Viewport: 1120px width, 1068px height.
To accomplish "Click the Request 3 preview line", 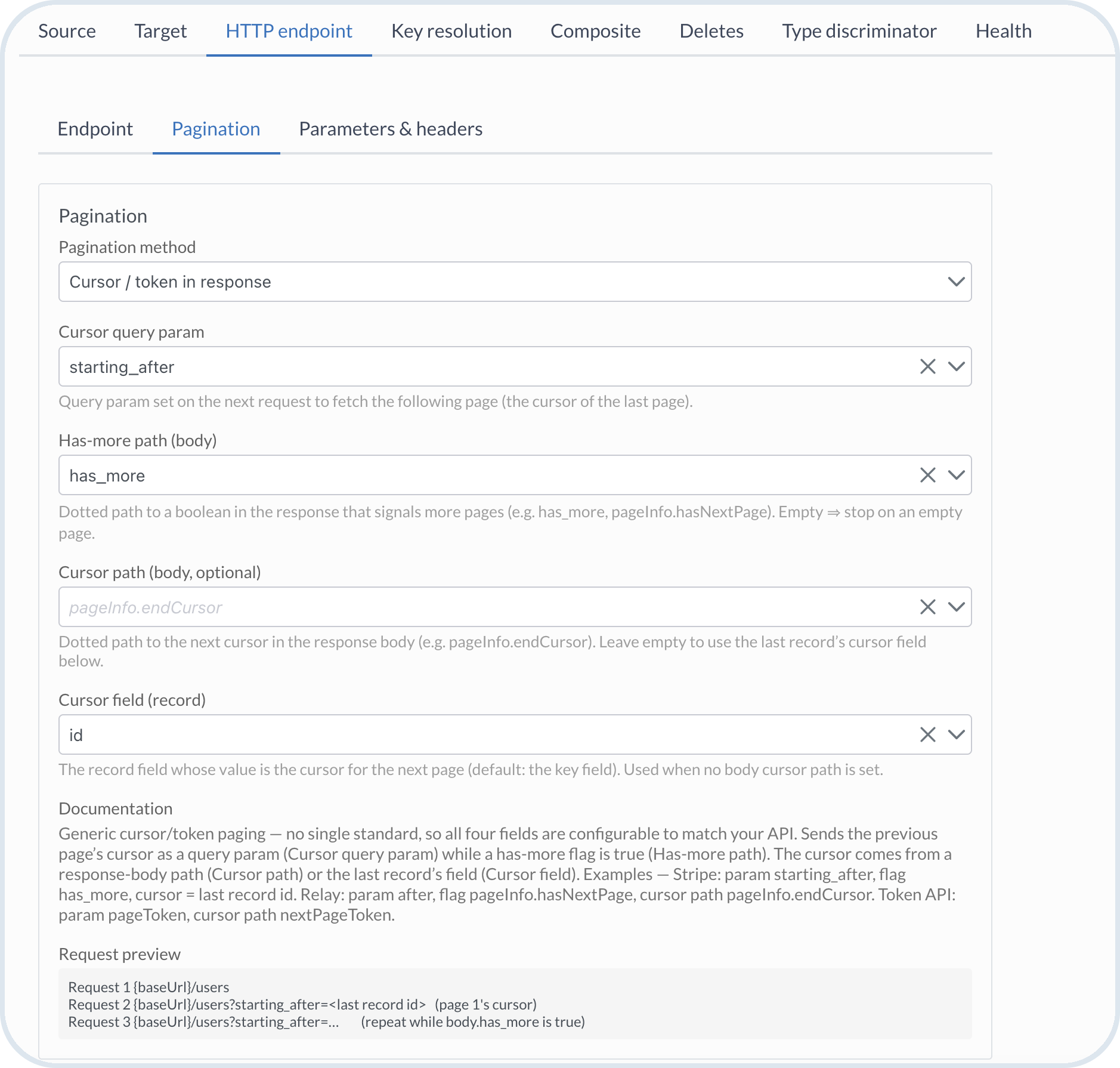I will pyautogui.click(x=326, y=1022).
